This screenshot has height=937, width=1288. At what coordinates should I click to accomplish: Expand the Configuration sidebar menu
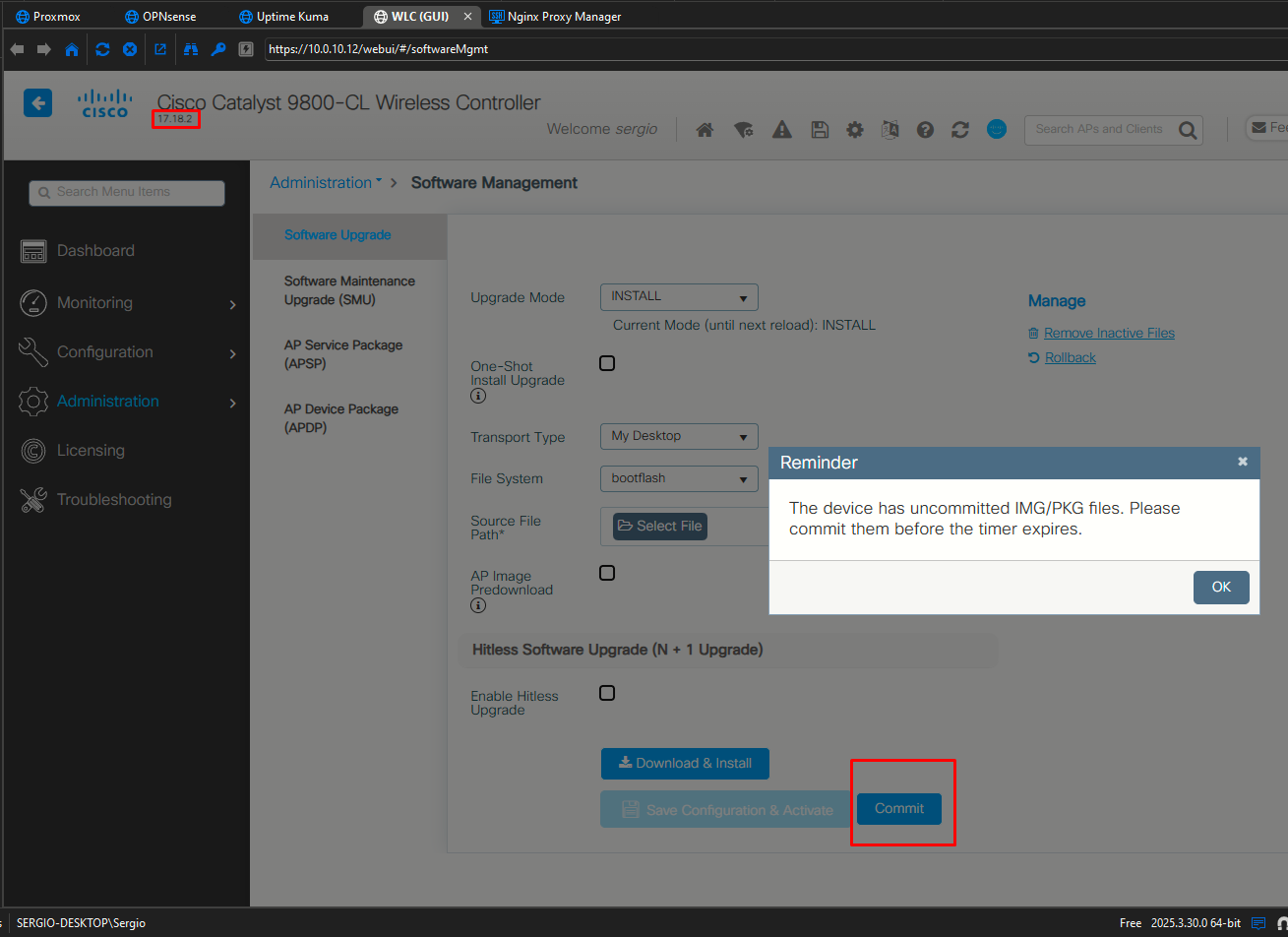coord(128,352)
